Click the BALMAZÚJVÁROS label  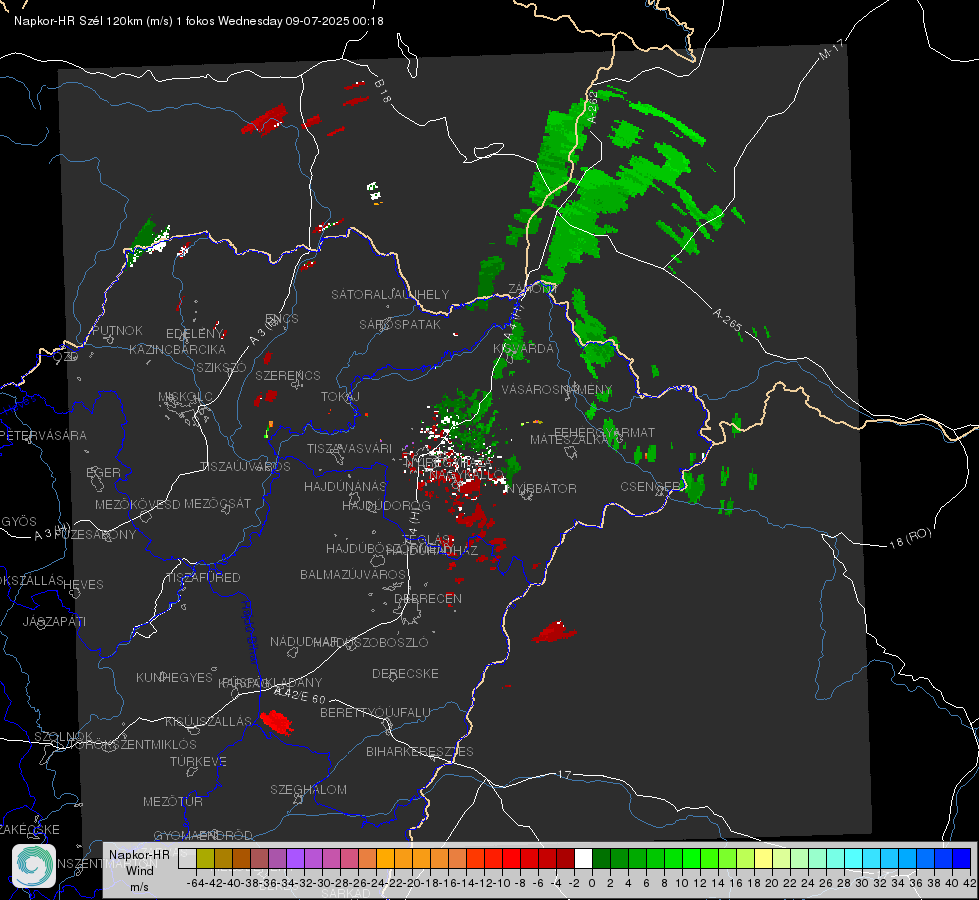353,574
